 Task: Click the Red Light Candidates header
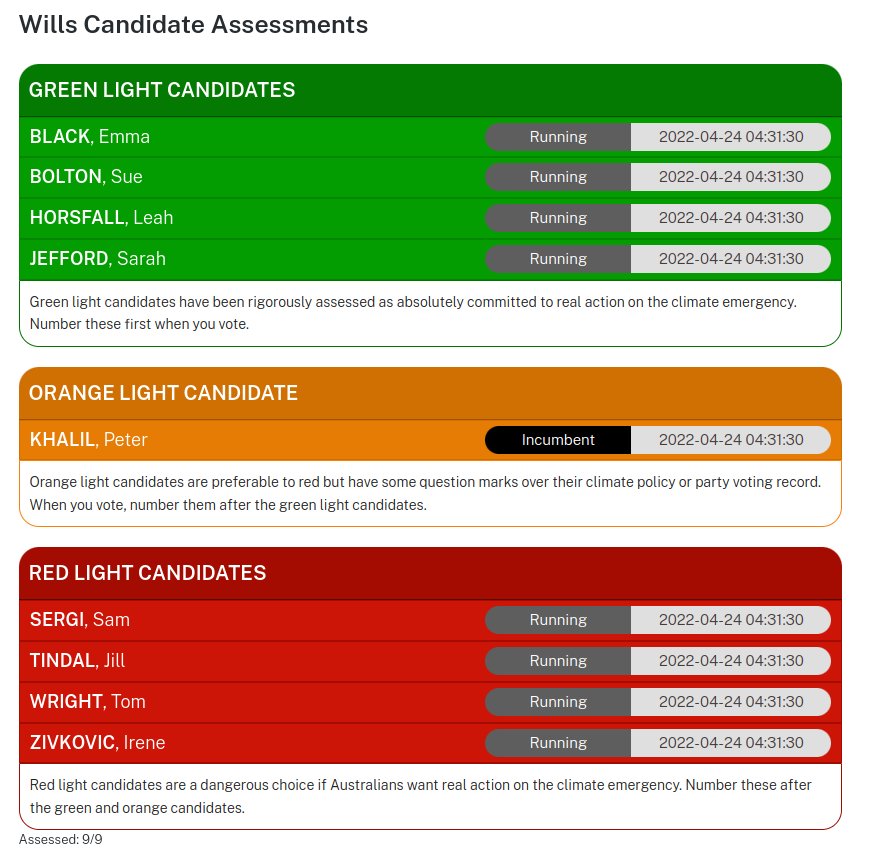[x=147, y=573]
